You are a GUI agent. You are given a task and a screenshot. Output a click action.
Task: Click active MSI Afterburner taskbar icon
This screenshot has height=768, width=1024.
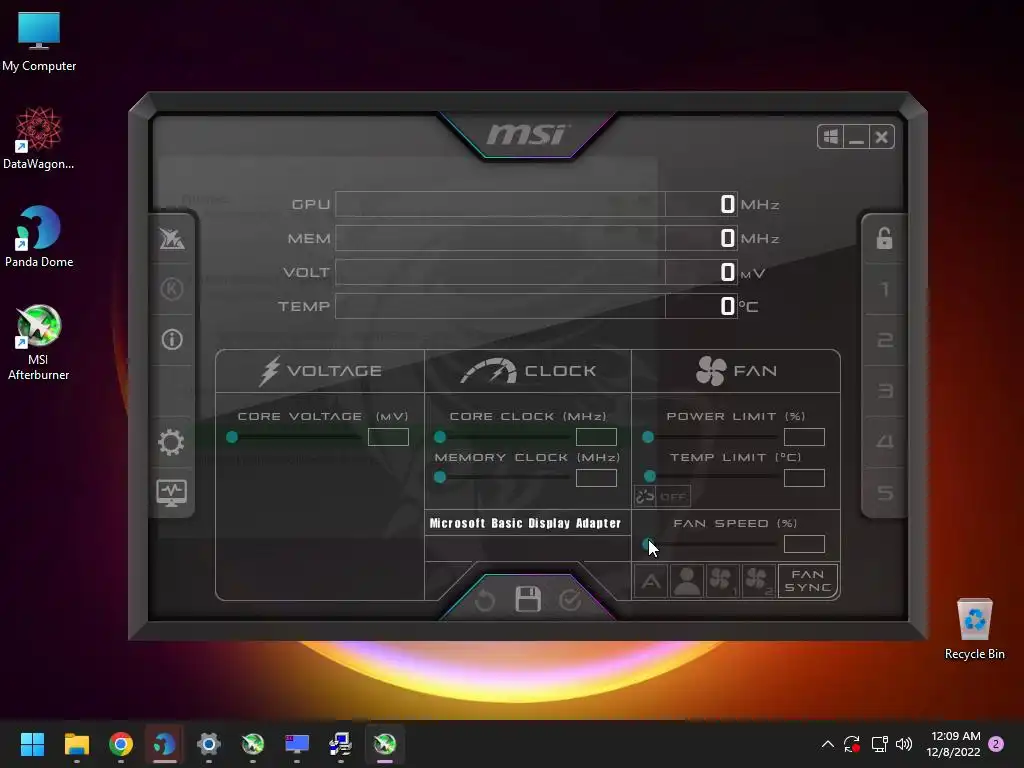[385, 744]
